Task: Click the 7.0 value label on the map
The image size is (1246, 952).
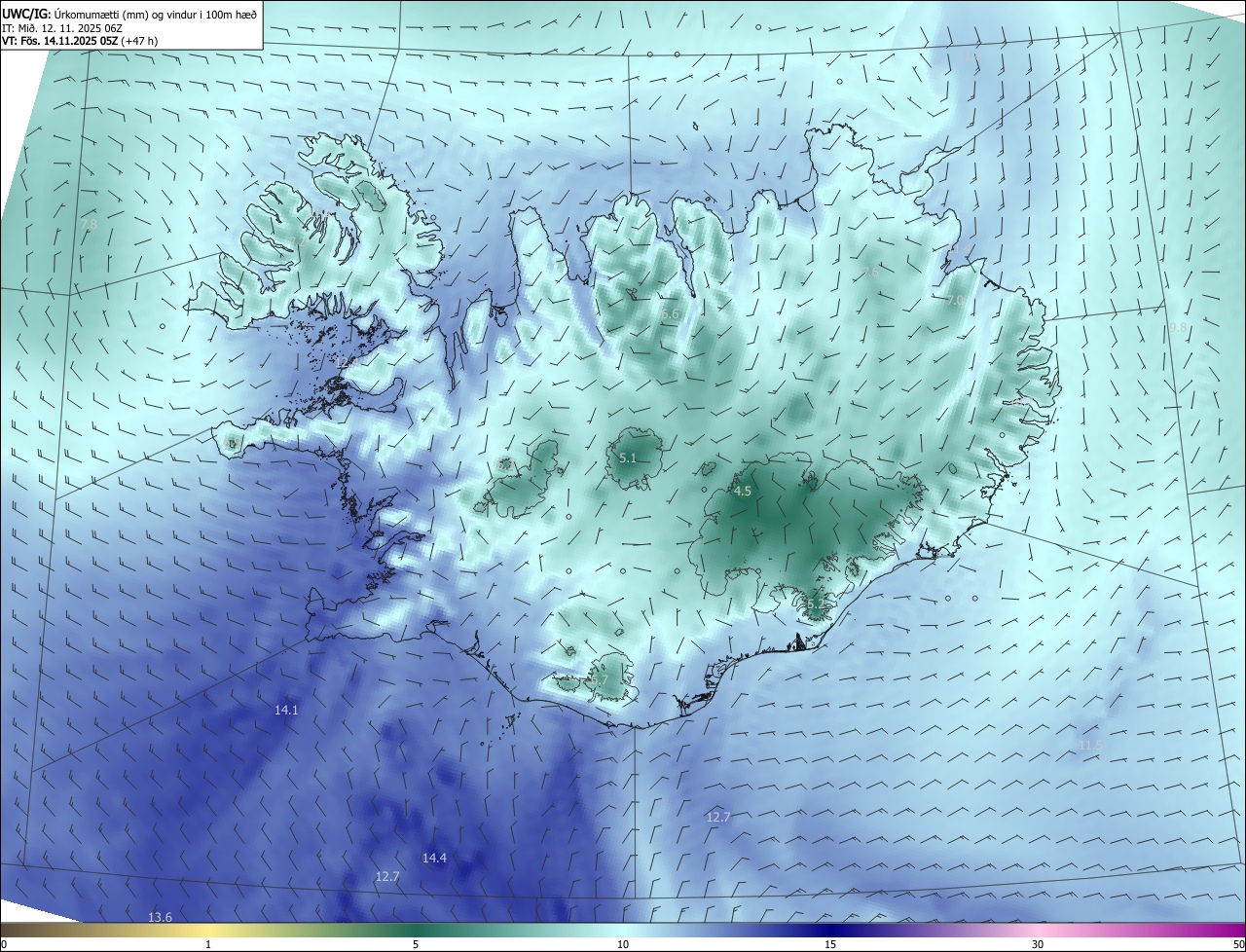Action: 955,301
